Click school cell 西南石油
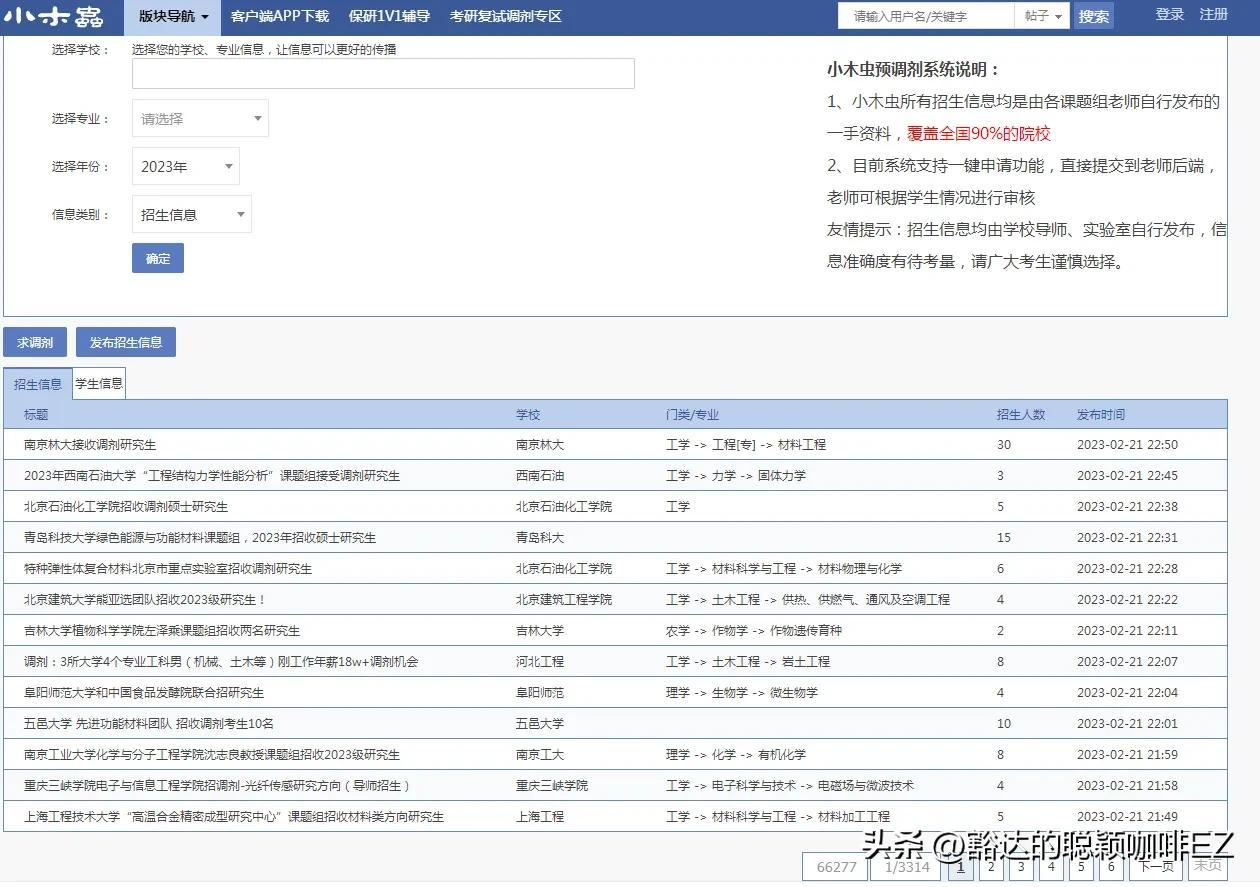 [540, 475]
